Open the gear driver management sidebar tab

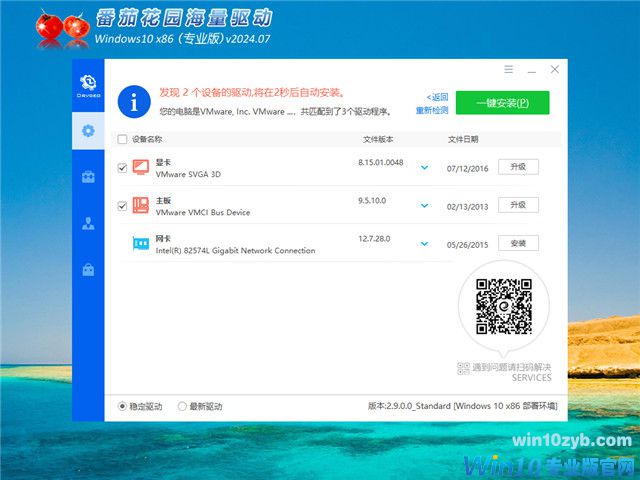[x=88, y=131]
